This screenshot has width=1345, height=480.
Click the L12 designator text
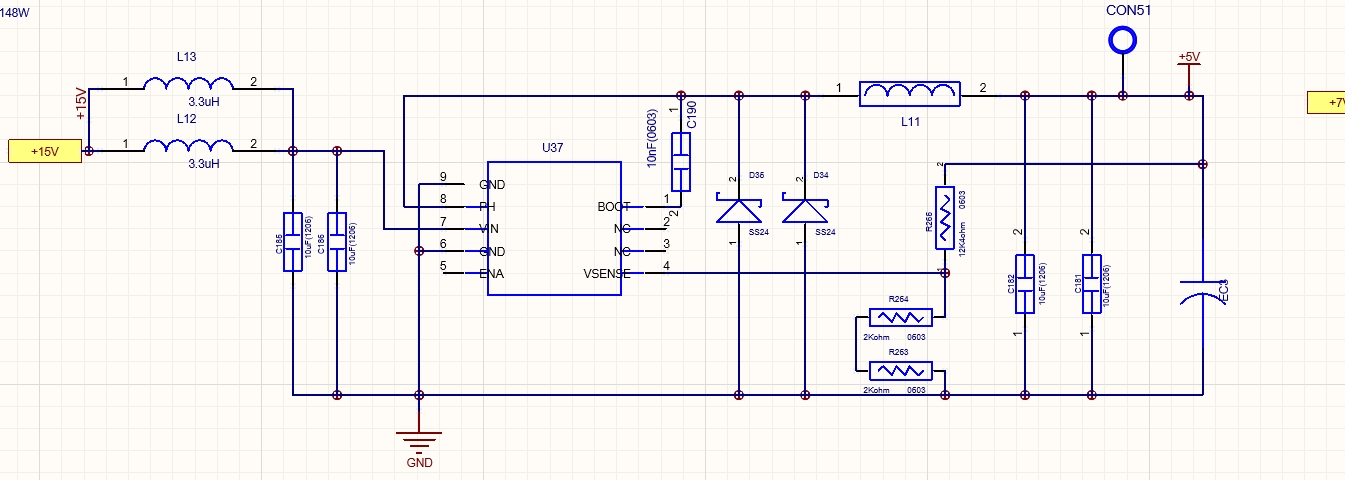point(185,118)
